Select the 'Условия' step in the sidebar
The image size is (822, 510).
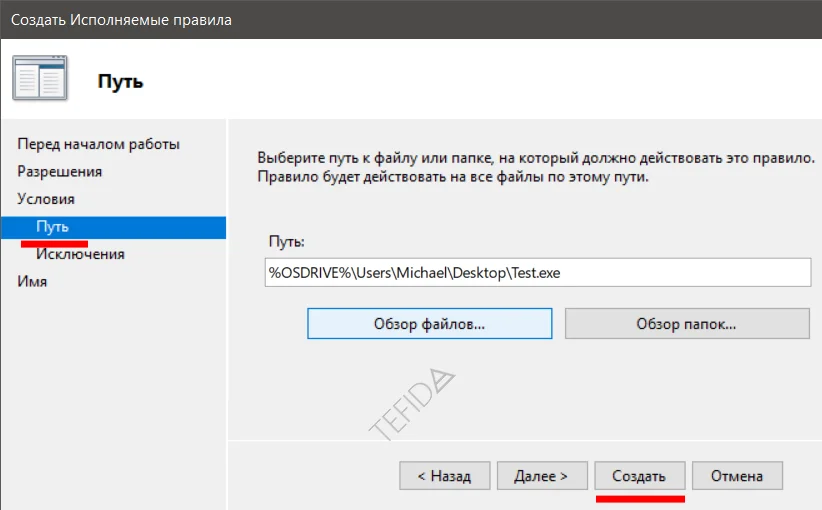[x=46, y=199]
